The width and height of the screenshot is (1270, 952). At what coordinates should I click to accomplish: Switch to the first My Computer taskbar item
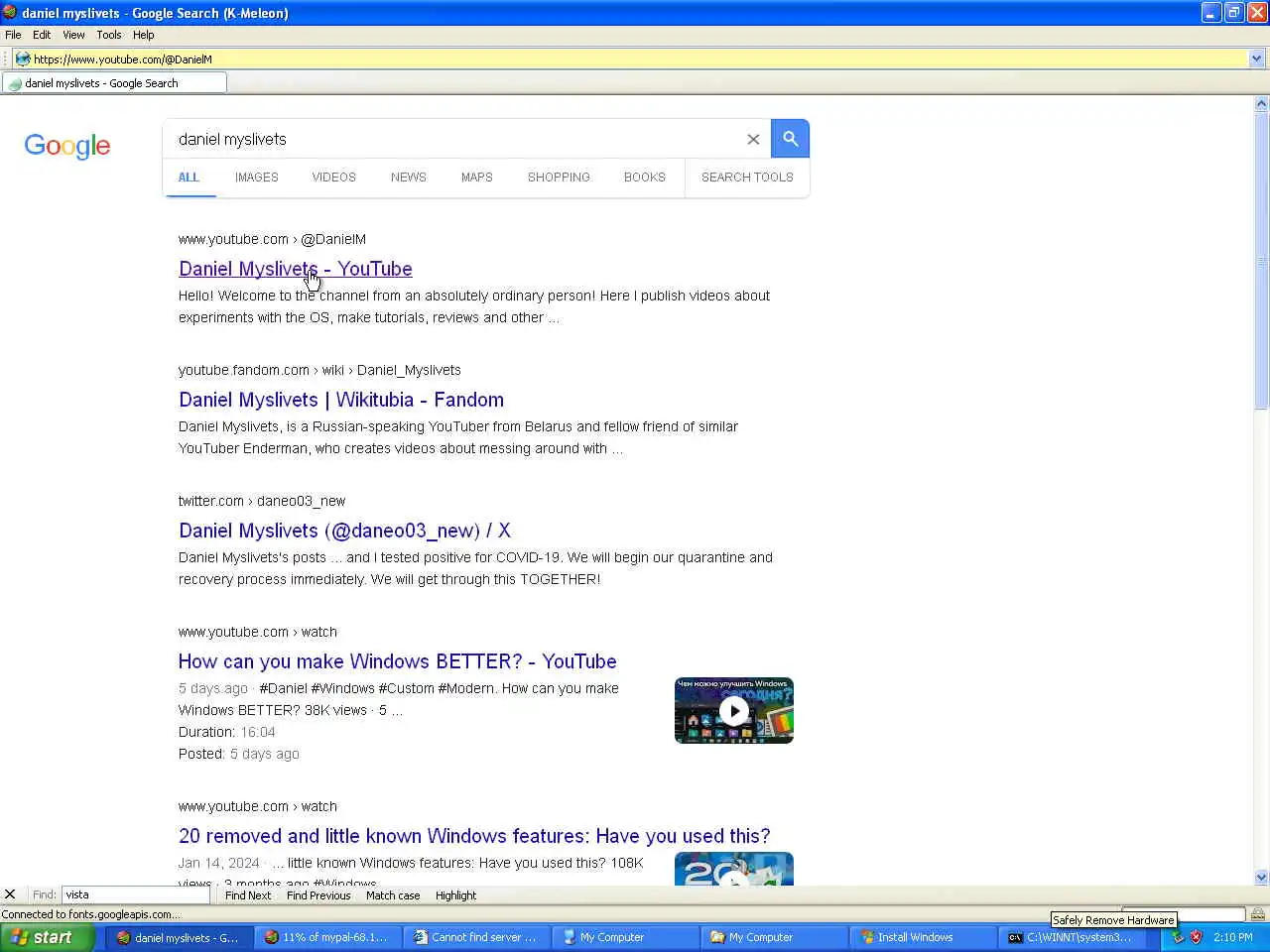point(625,937)
